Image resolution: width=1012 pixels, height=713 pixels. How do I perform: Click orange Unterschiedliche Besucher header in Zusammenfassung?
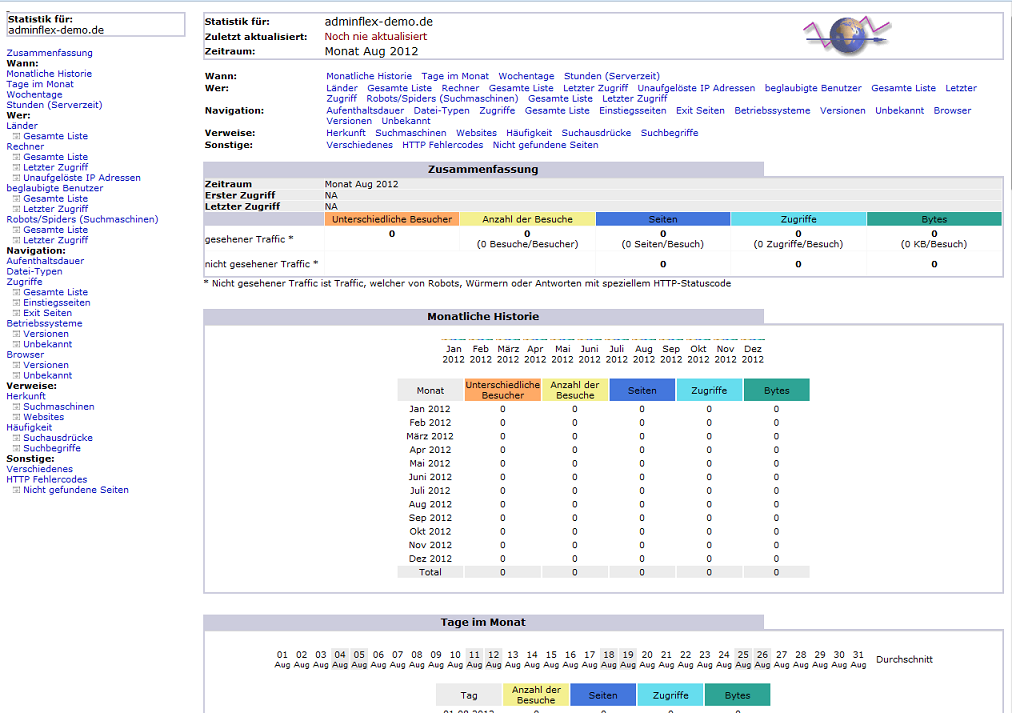point(392,219)
